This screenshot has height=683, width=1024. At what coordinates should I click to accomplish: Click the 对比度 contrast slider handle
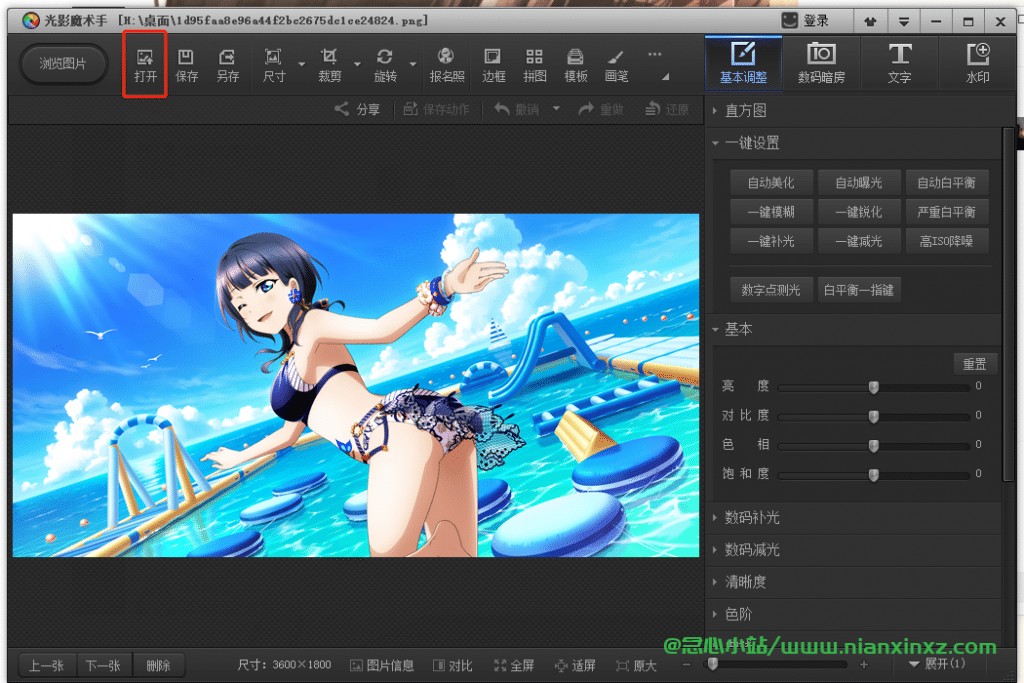tap(874, 417)
